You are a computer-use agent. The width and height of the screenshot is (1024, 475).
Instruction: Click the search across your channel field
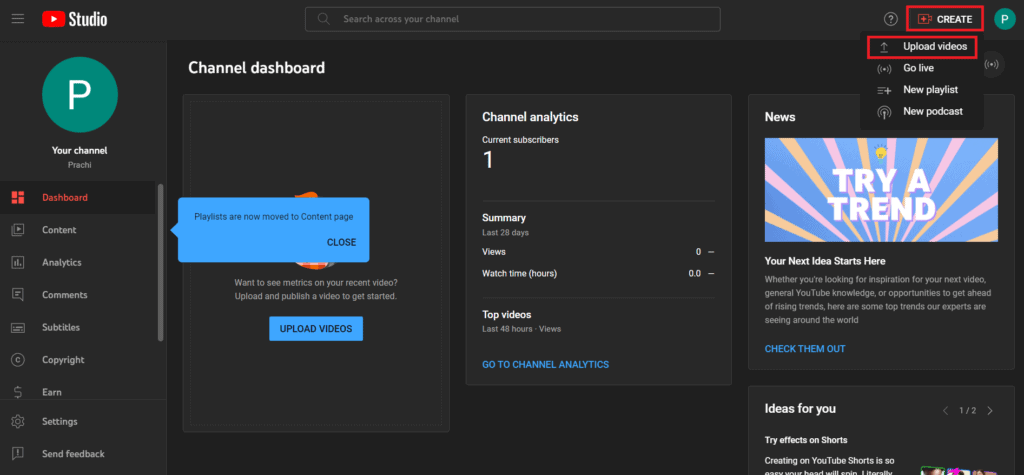(x=513, y=19)
